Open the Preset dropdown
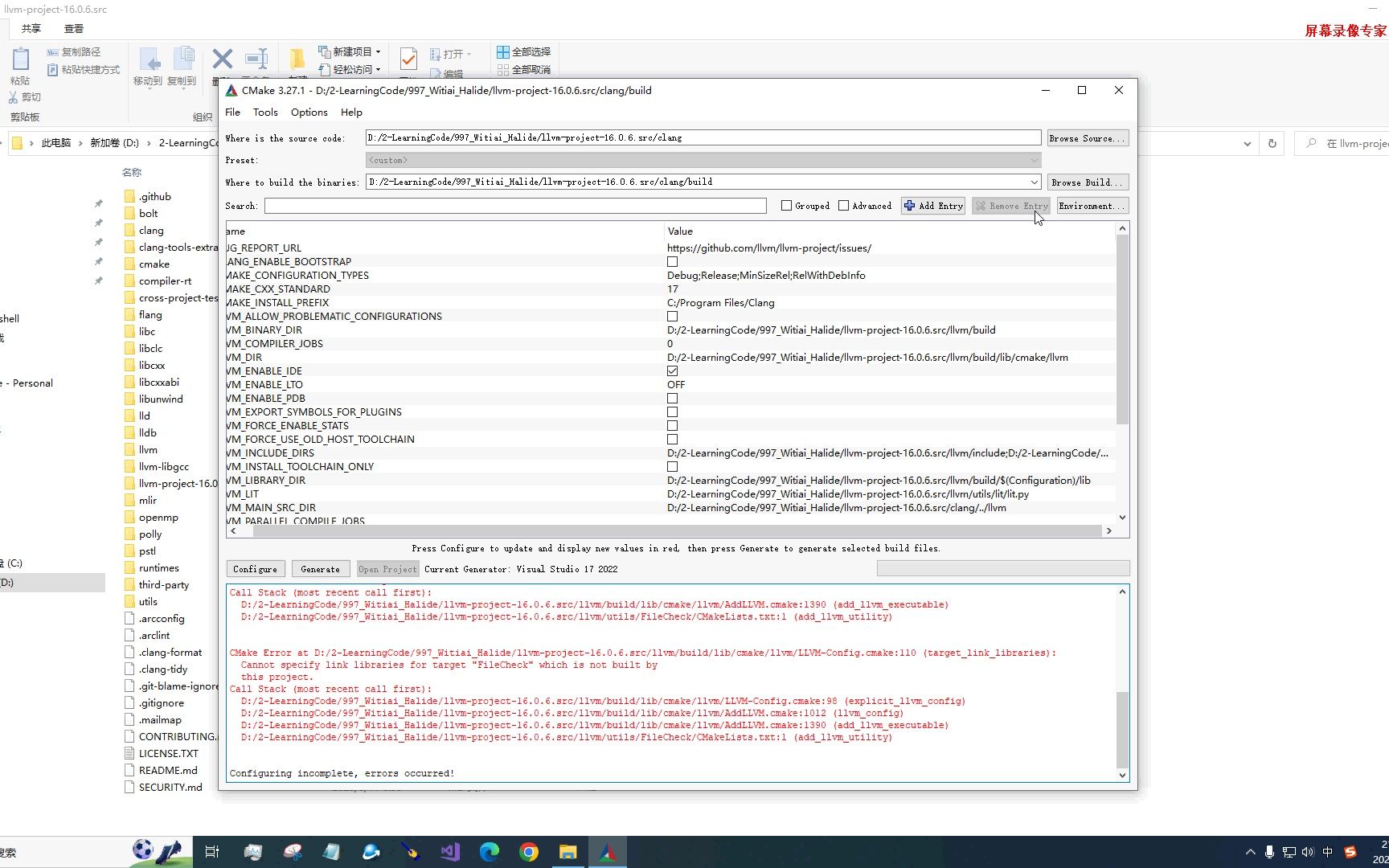Screen dimensions: 1389x868 coord(1035,160)
